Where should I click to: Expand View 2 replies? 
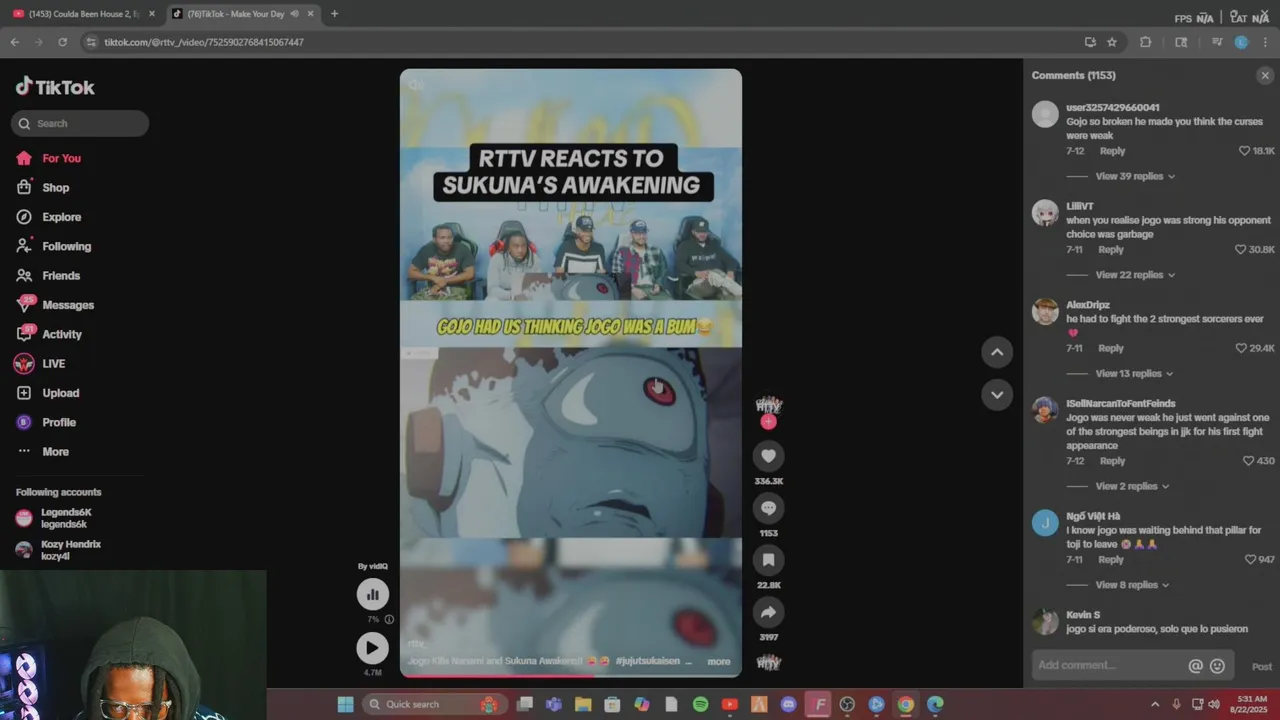pyautogui.click(x=1132, y=486)
